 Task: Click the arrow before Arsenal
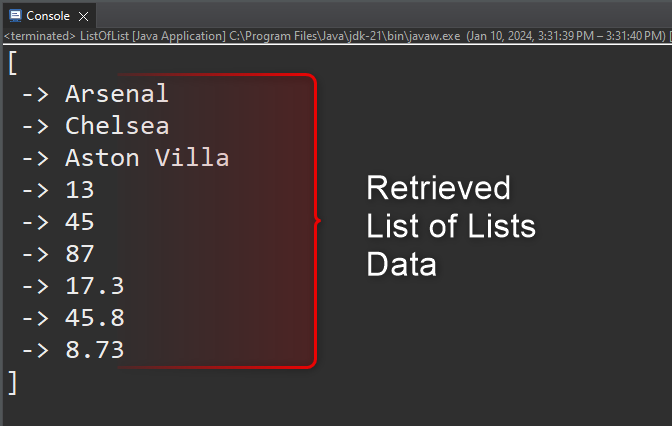click(35, 94)
